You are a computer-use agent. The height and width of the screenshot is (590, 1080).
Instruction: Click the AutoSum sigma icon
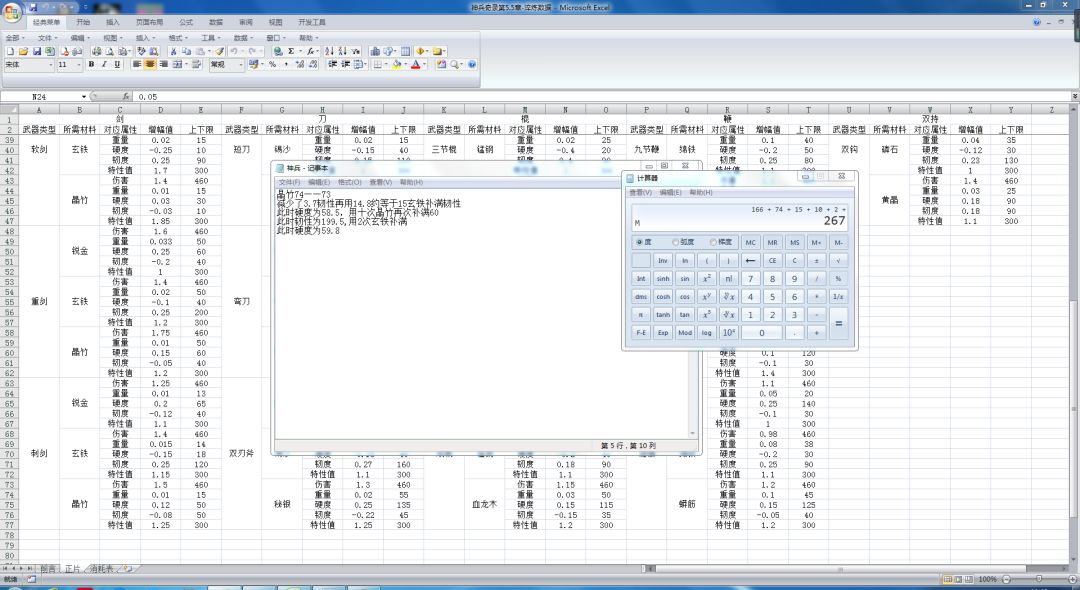tap(291, 51)
